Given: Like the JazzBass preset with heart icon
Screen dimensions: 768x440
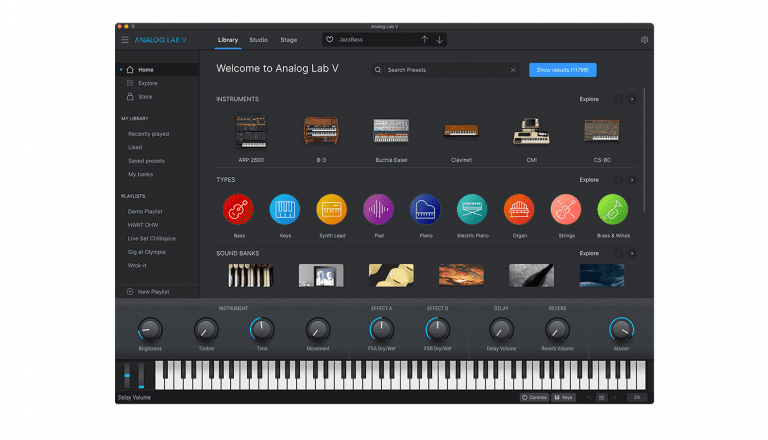Looking at the screenshot, I should coord(330,40).
